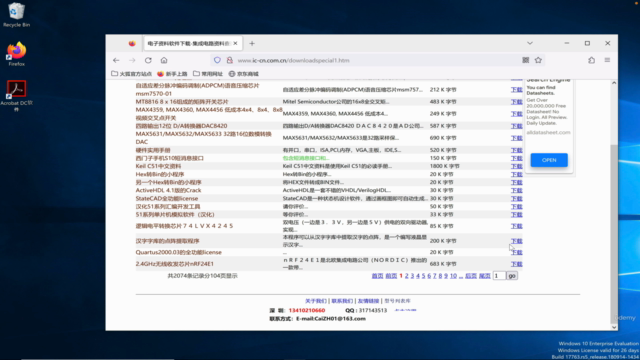Viewport: 640px width, 360px height.
Task: Open the 汉化51系列汇编开发工具 title link
Action: tap(168, 207)
